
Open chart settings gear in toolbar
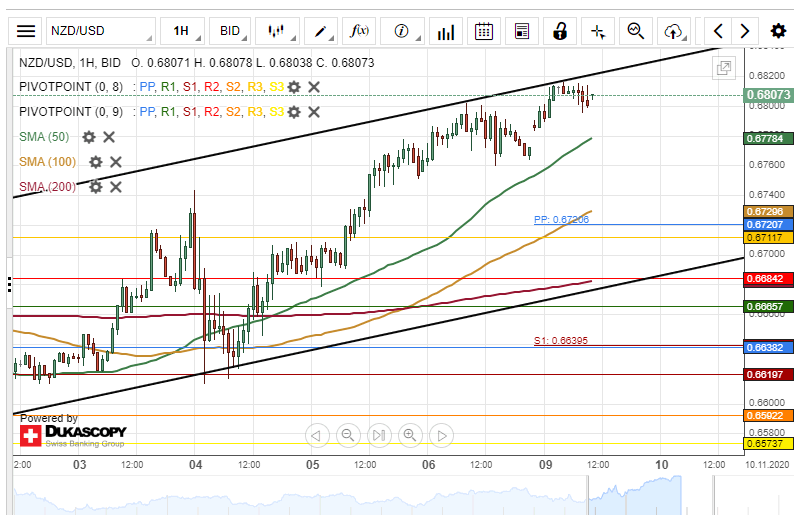pyautogui.click(x=778, y=31)
